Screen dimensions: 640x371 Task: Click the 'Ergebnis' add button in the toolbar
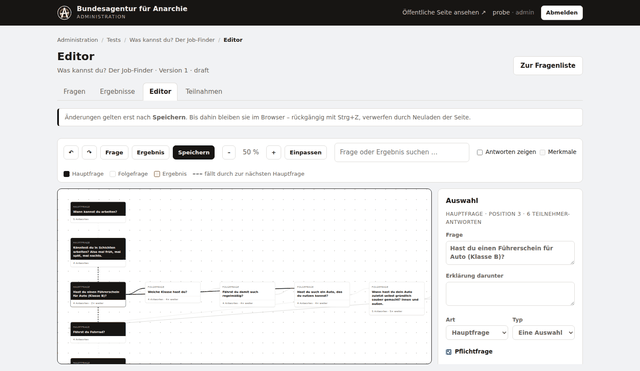pos(151,152)
